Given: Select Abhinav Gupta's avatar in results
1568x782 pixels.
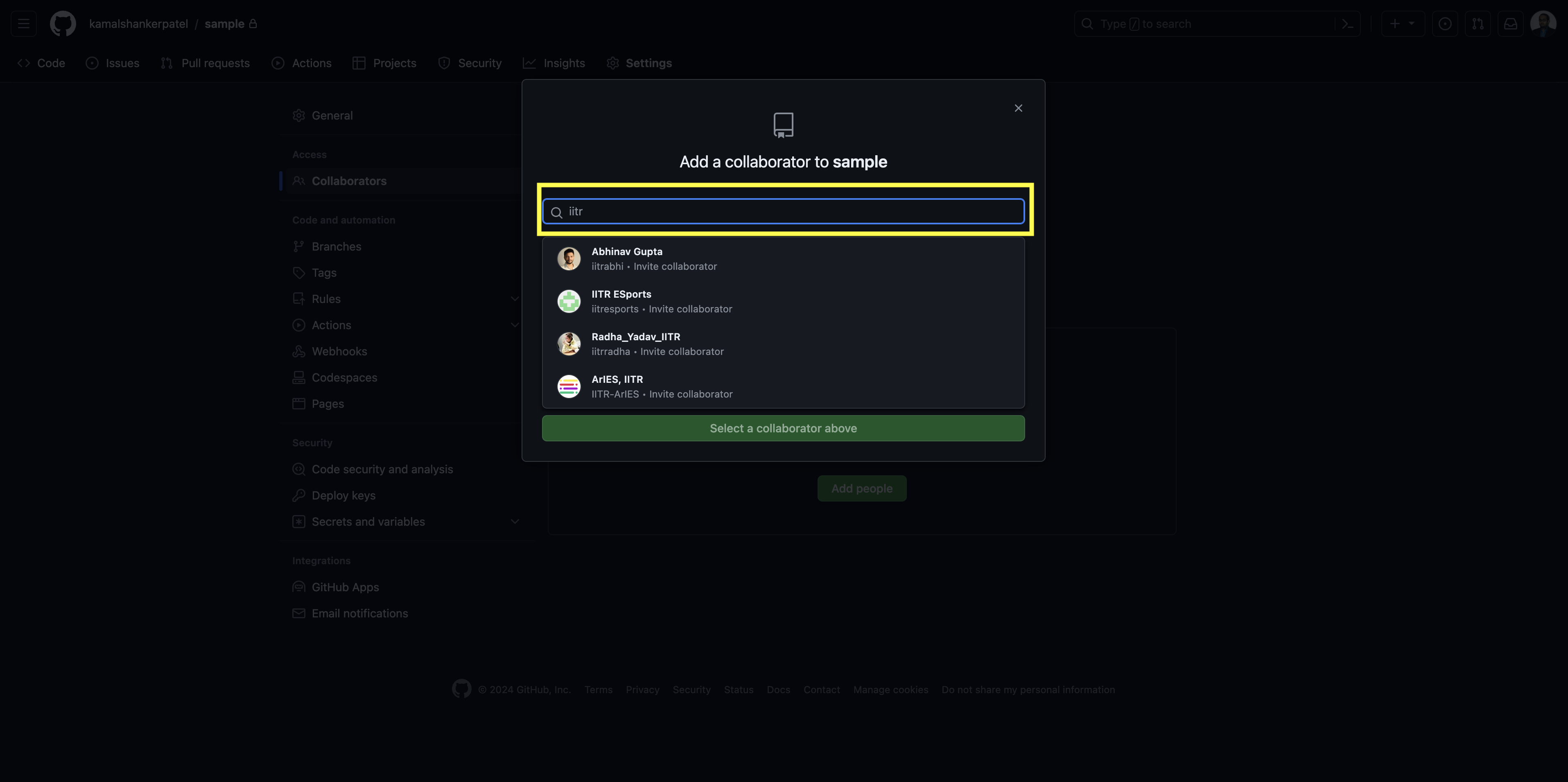Looking at the screenshot, I should 569,259.
